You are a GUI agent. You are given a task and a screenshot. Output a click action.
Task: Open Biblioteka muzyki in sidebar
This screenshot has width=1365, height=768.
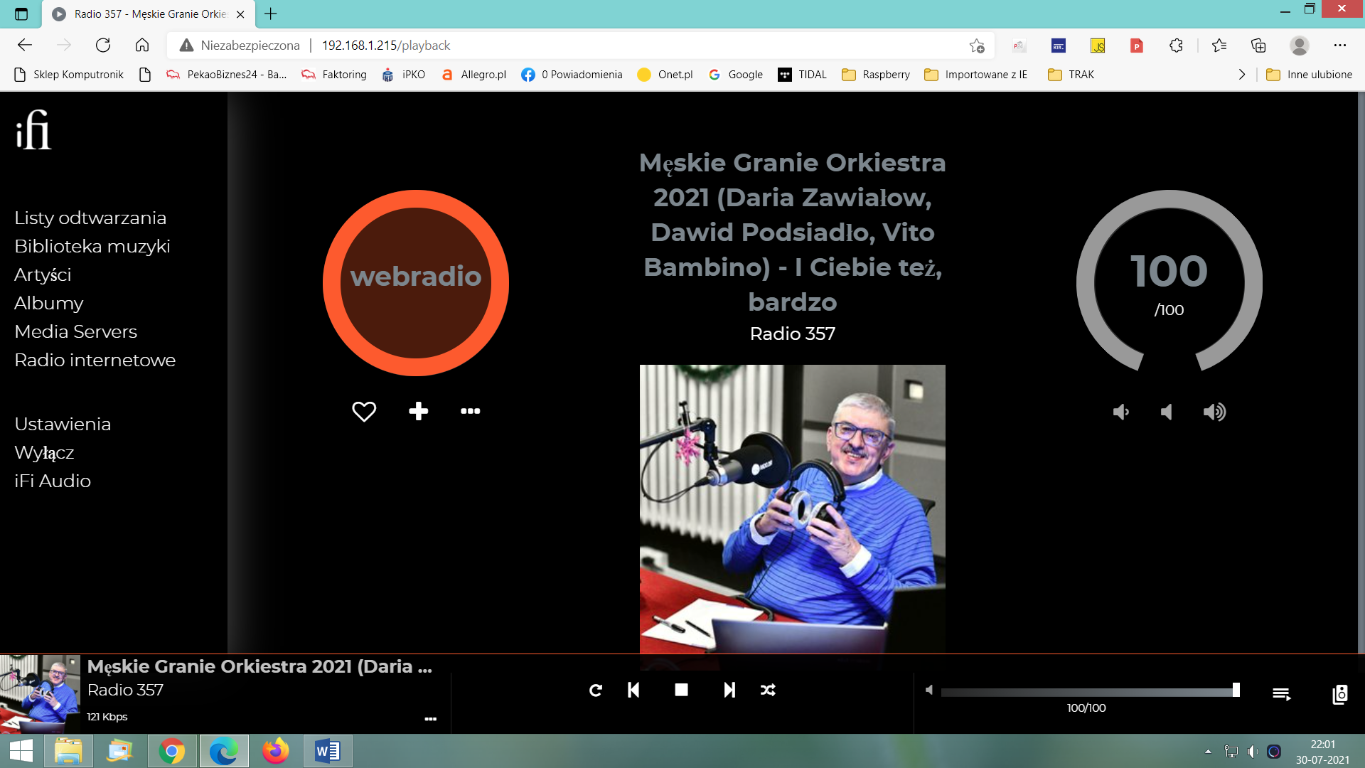point(92,246)
